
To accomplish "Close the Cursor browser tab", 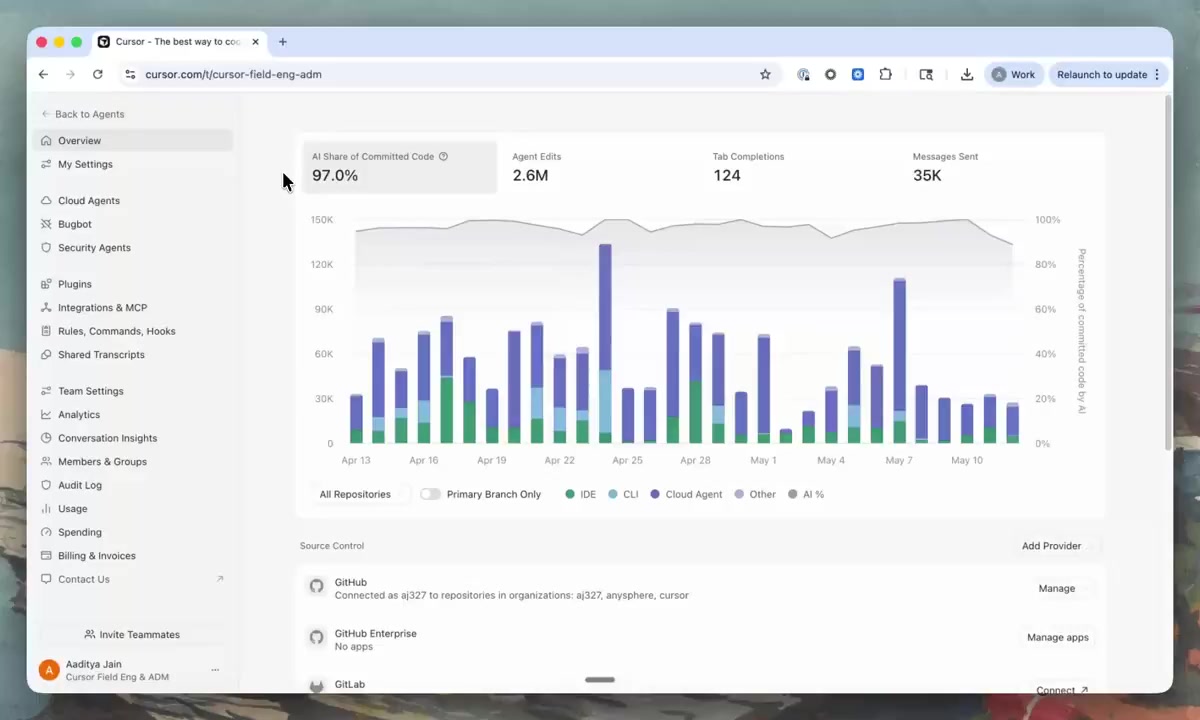I will (x=255, y=42).
